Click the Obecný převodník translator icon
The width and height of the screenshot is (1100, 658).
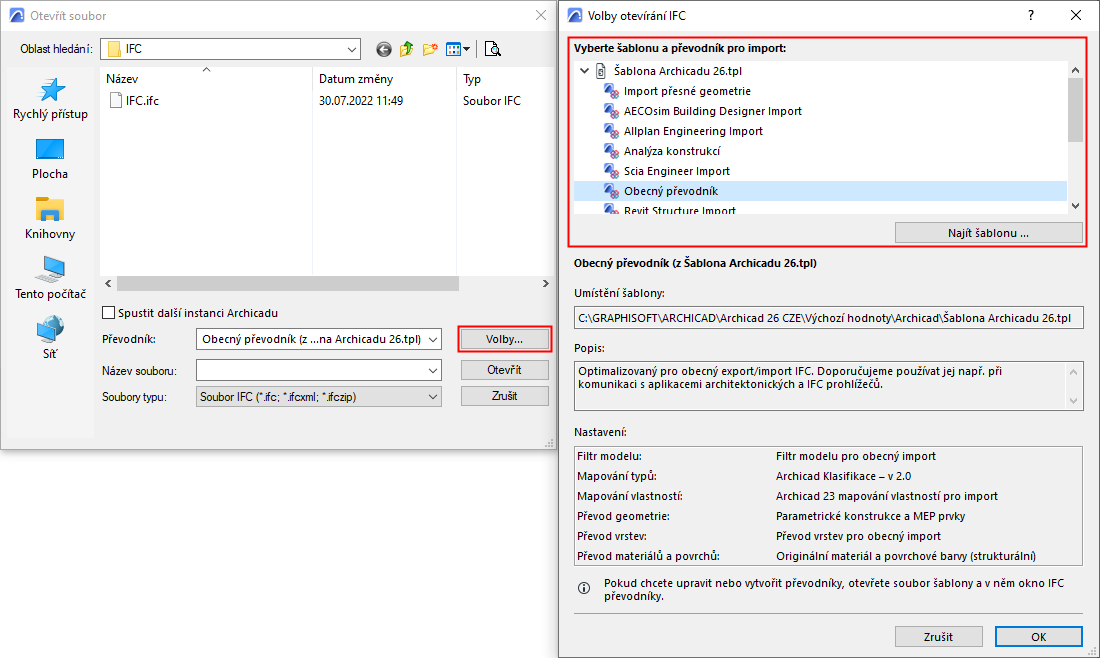tap(611, 191)
